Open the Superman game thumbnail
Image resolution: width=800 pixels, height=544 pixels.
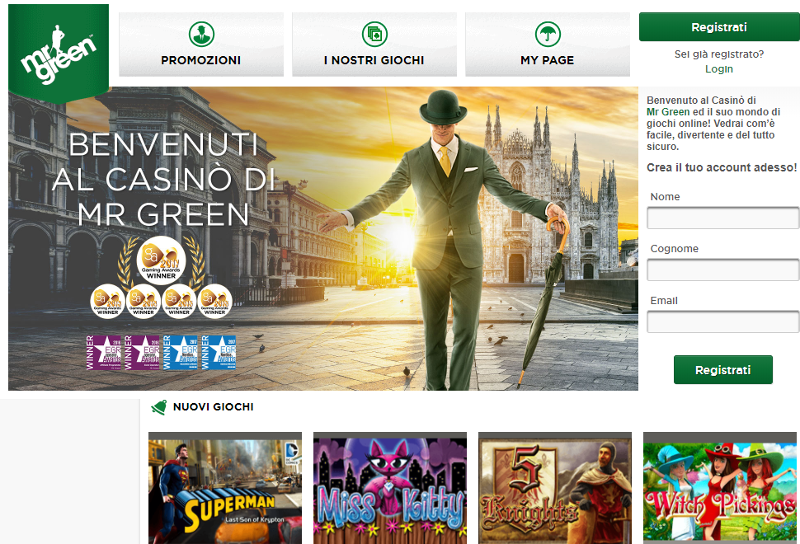[225, 488]
